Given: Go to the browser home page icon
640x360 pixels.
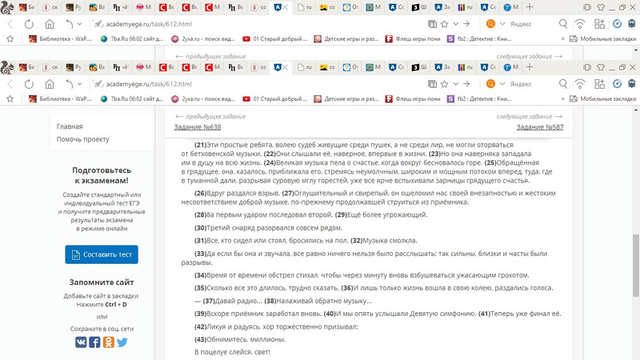Looking at the screenshot, I should pyautogui.click(x=49, y=84).
